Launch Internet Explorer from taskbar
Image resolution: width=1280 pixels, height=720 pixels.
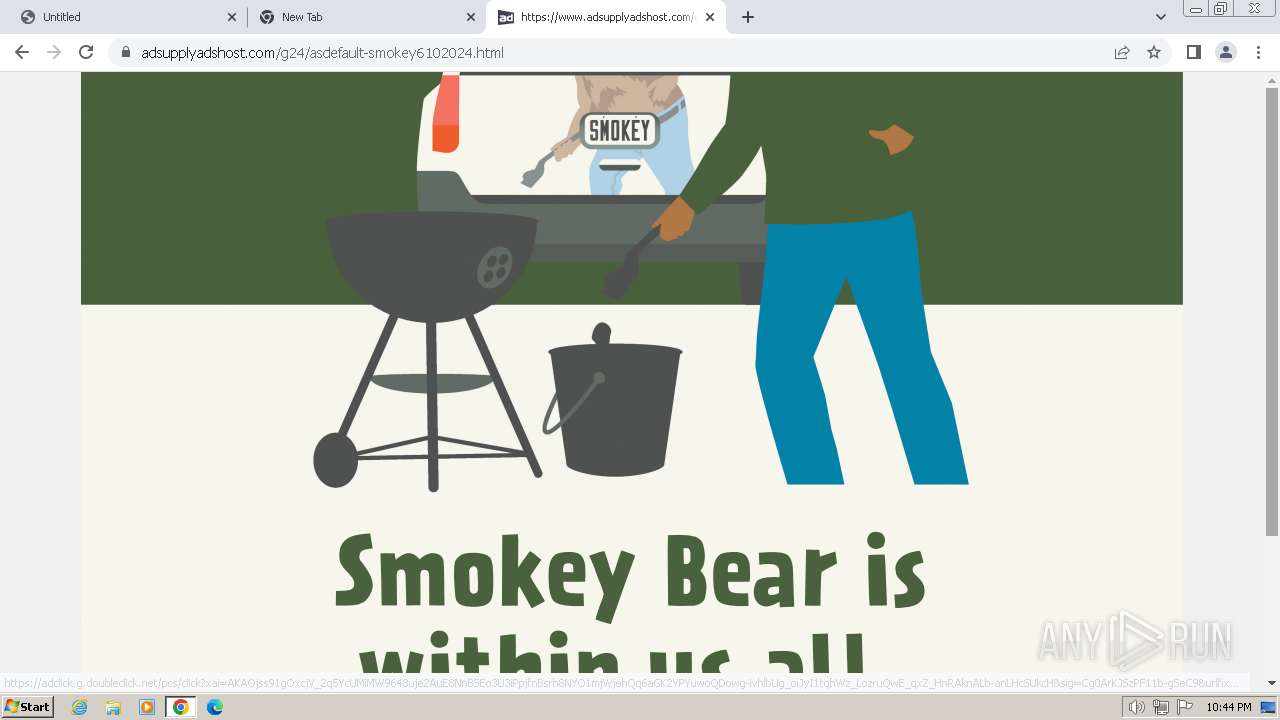(80, 707)
